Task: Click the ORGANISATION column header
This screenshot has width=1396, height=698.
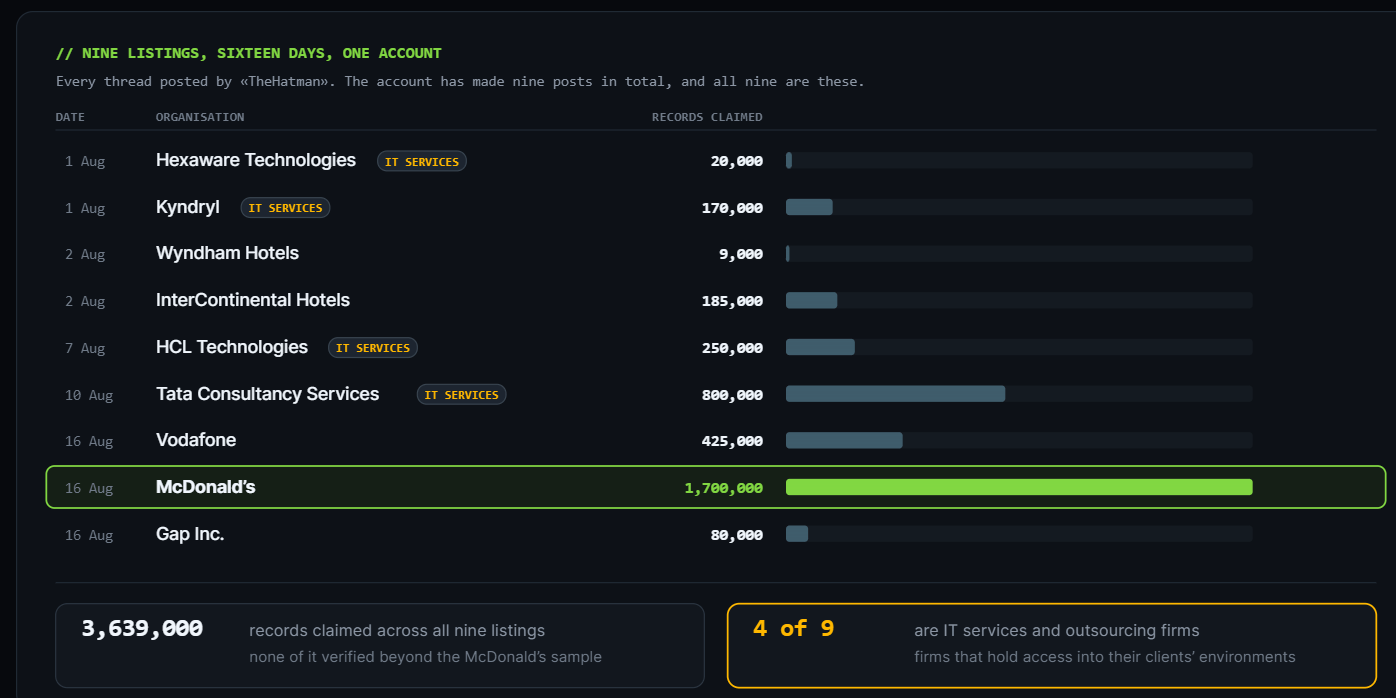Action: (200, 117)
